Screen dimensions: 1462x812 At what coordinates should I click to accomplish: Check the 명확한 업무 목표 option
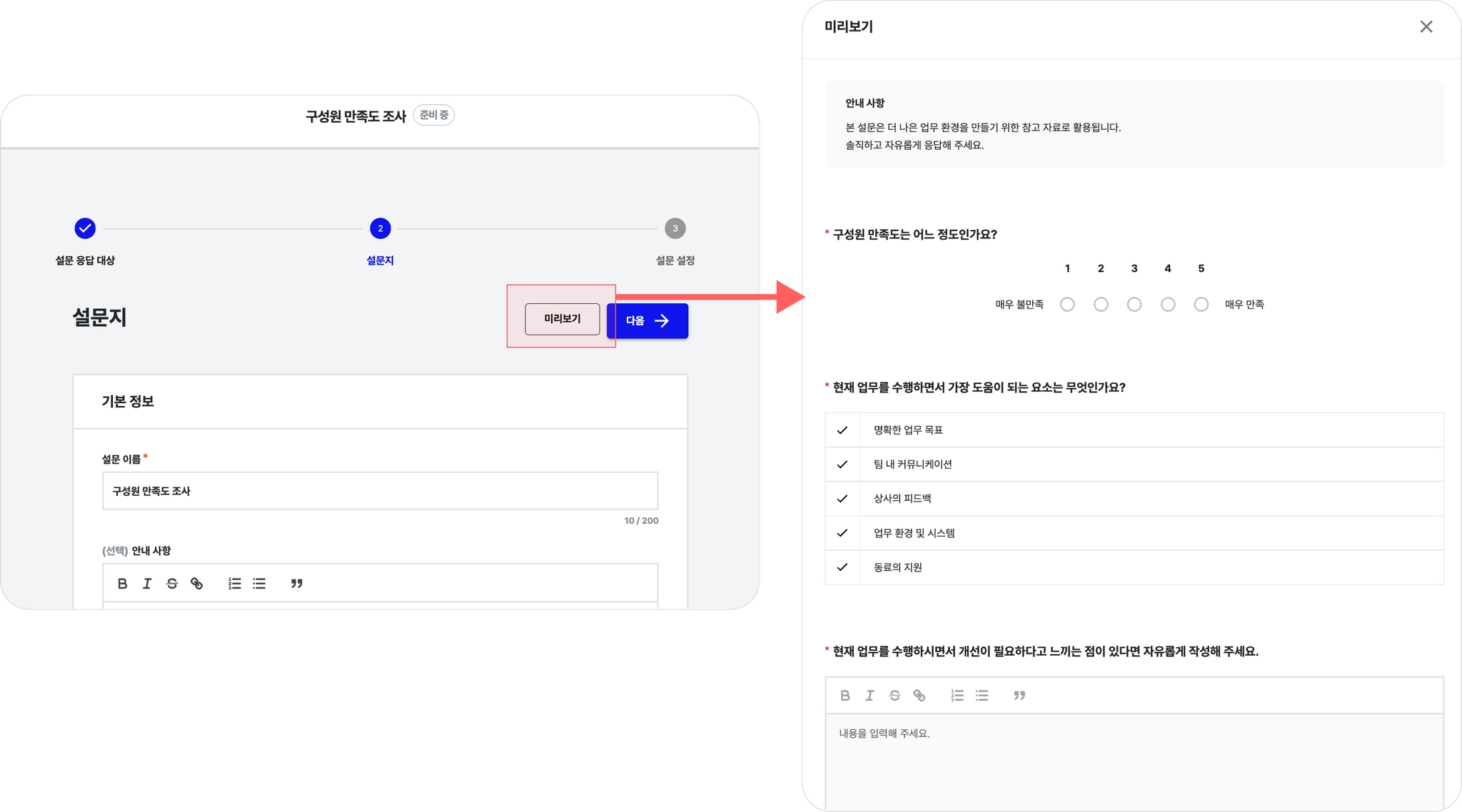click(x=842, y=430)
